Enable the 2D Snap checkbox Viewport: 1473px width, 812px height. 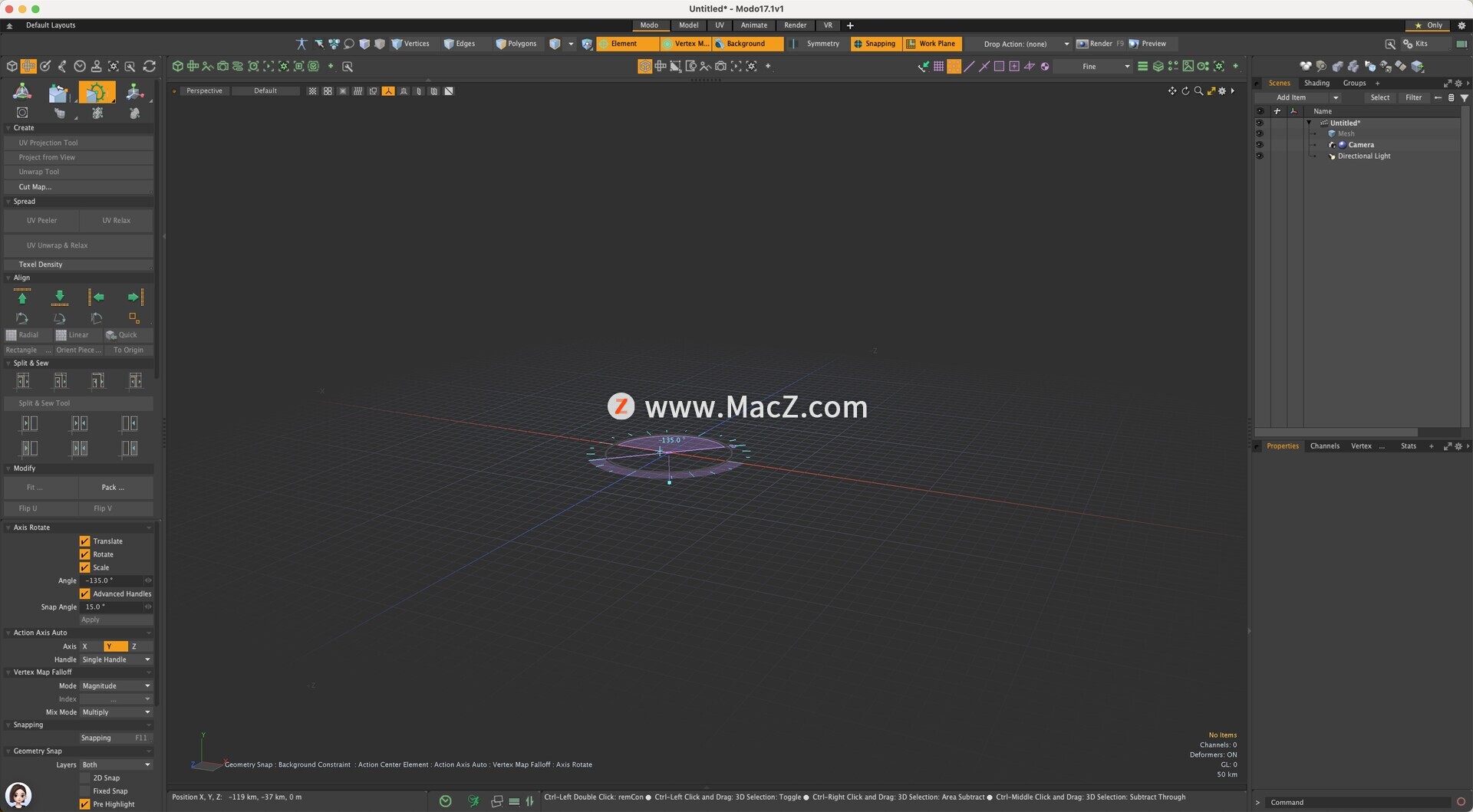tap(85, 777)
